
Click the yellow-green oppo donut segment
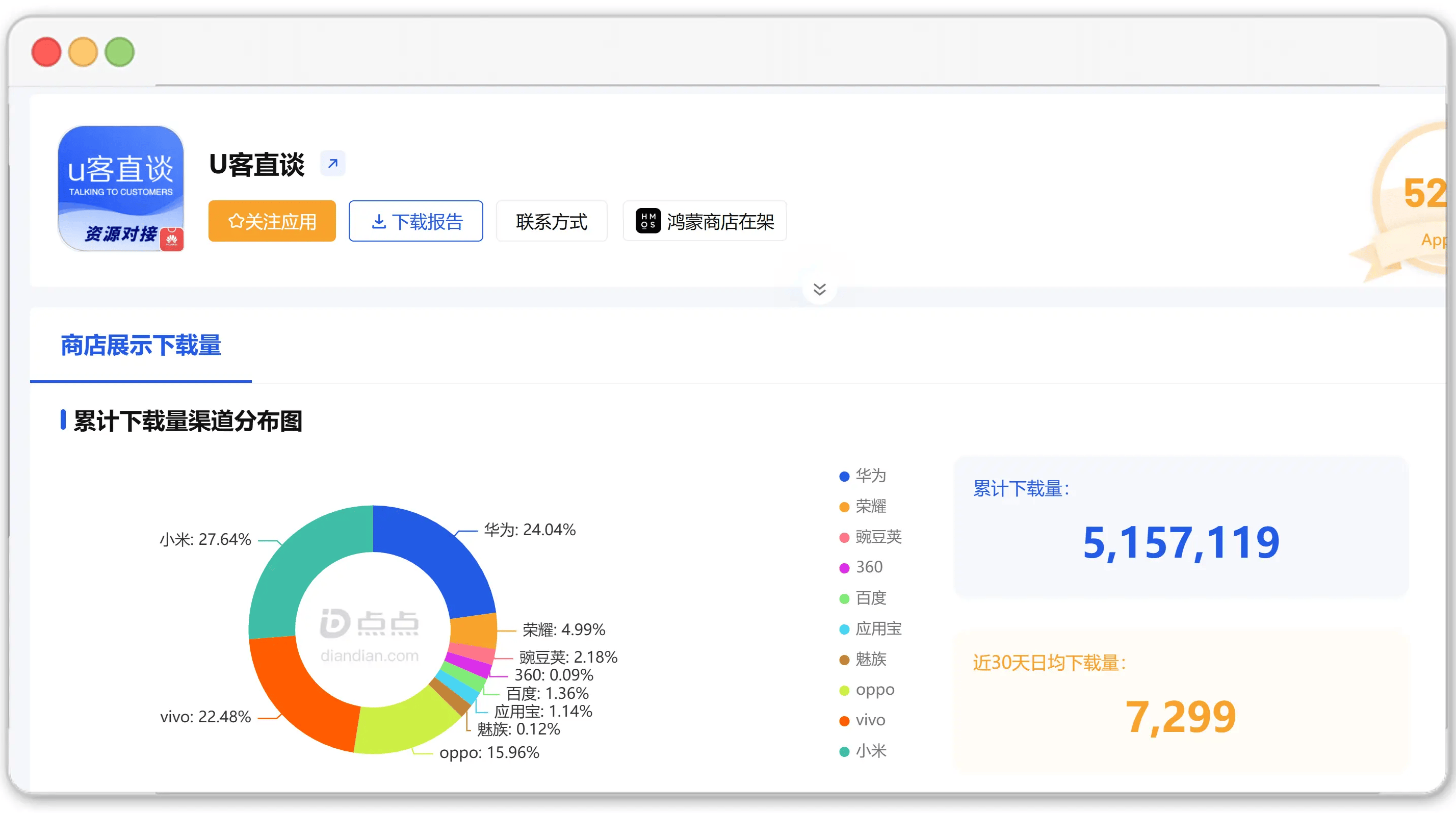click(408, 725)
